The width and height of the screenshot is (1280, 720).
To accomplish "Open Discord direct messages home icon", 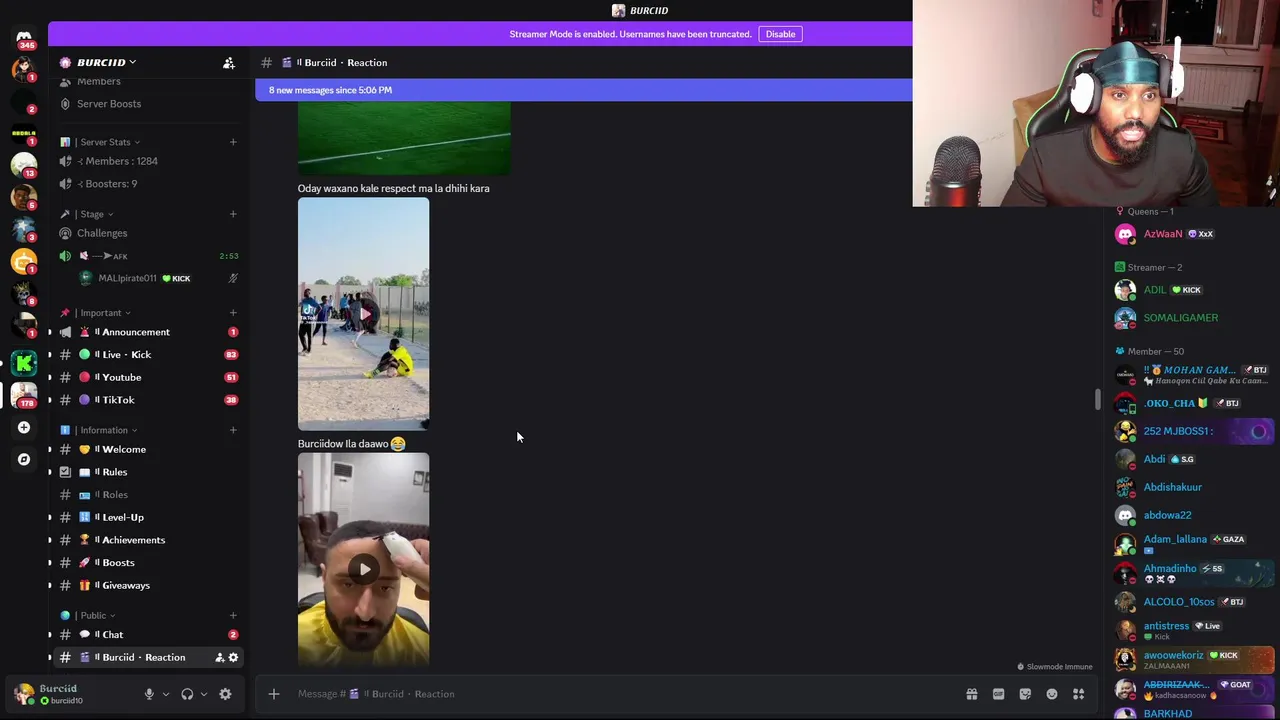I will point(24,38).
